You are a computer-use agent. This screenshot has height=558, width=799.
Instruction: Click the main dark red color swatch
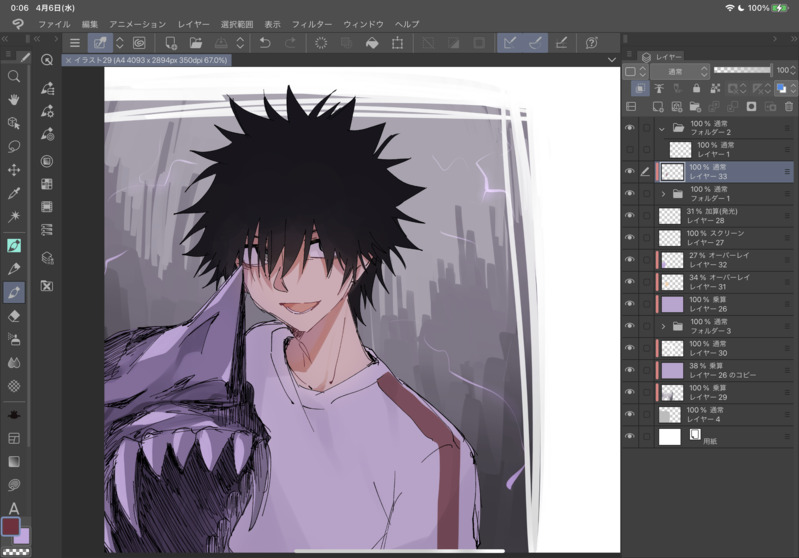[11, 526]
